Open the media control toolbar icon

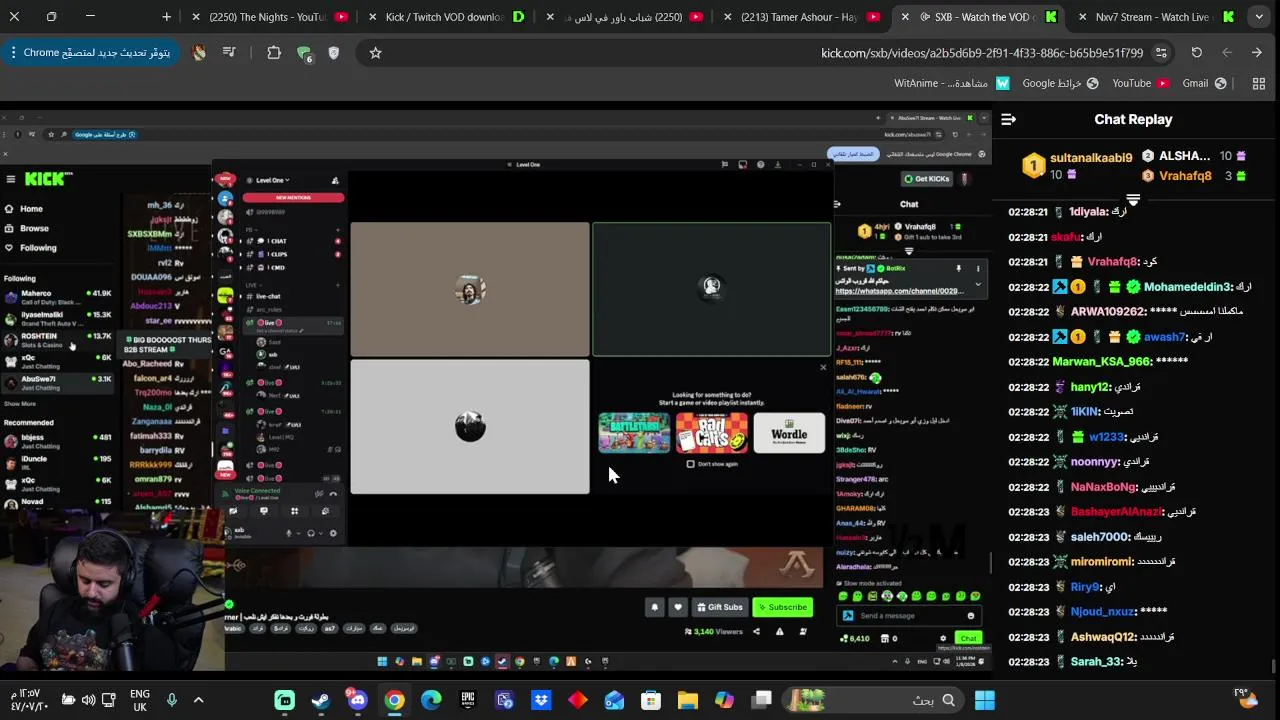[x=229, y=53]
